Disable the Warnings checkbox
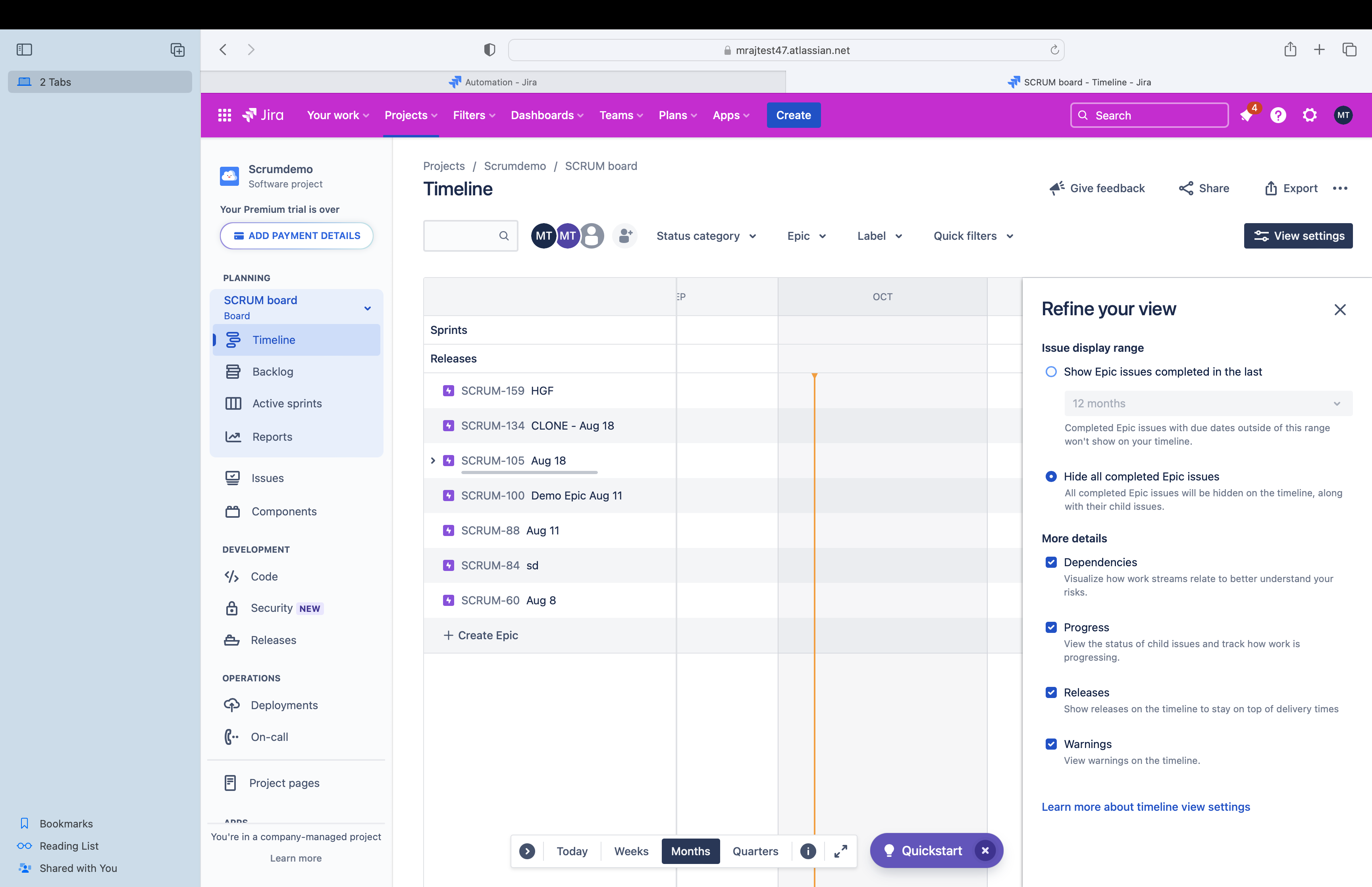1372x887 pixels. click(1052, 744)
